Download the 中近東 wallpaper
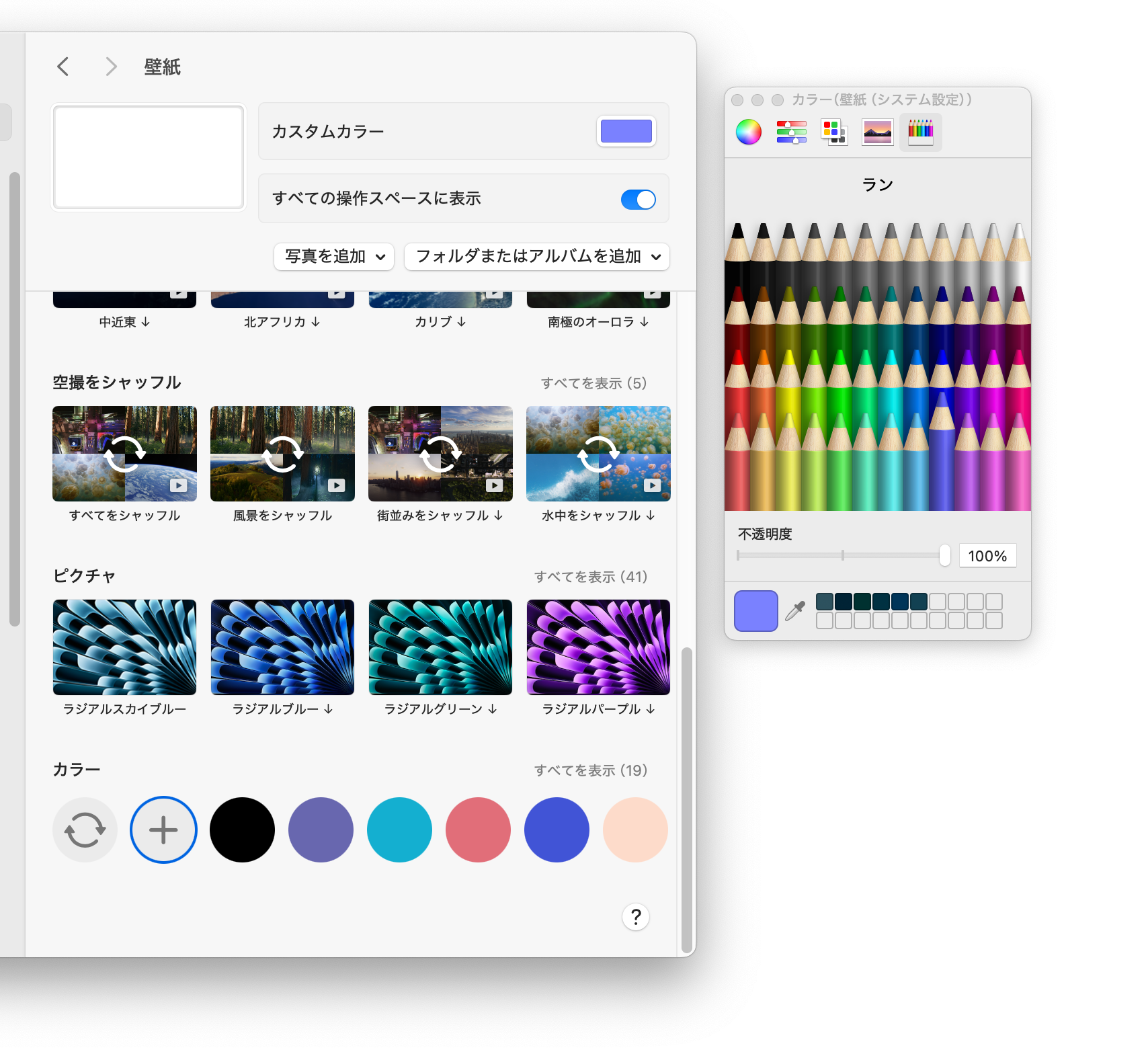The height and width of the screenshot is (1050, 1148). [146, 322]
